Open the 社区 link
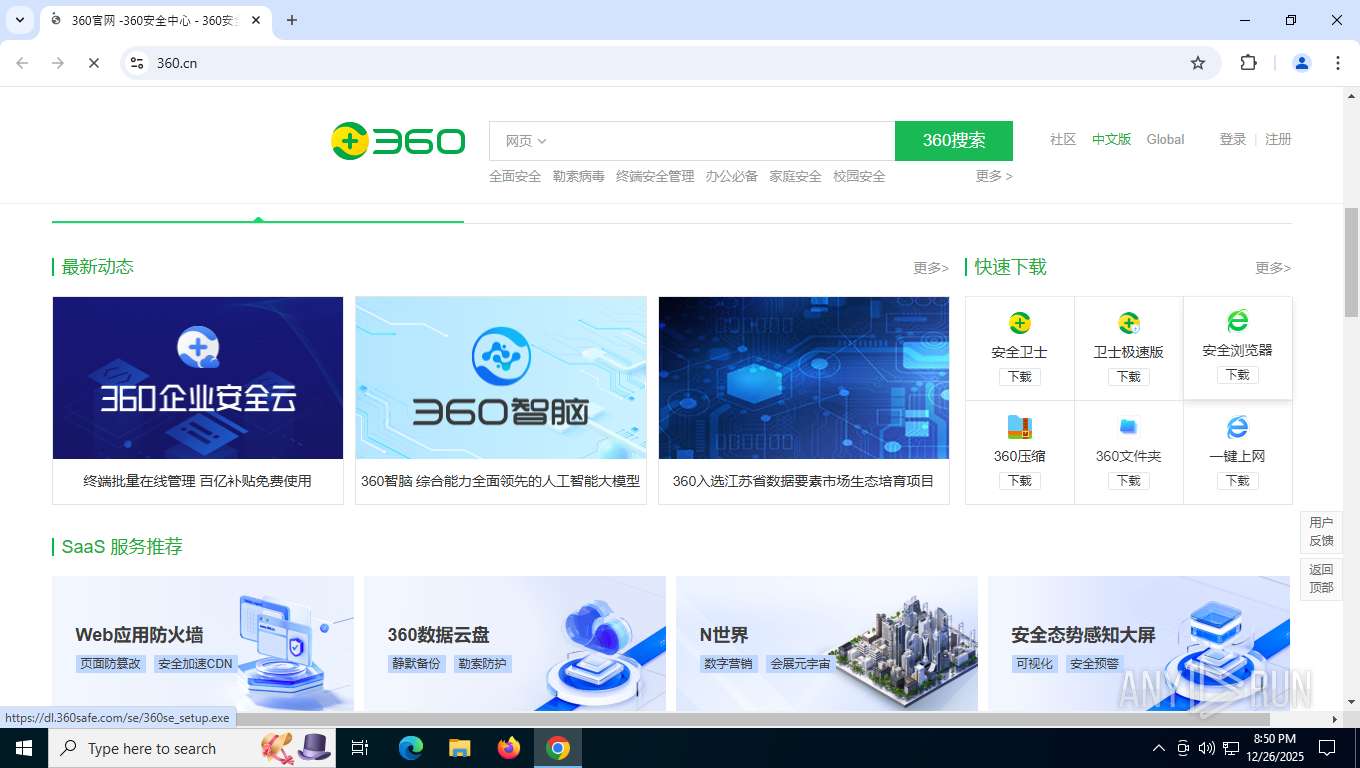 pyautogui.click(x=1063, y=139)
